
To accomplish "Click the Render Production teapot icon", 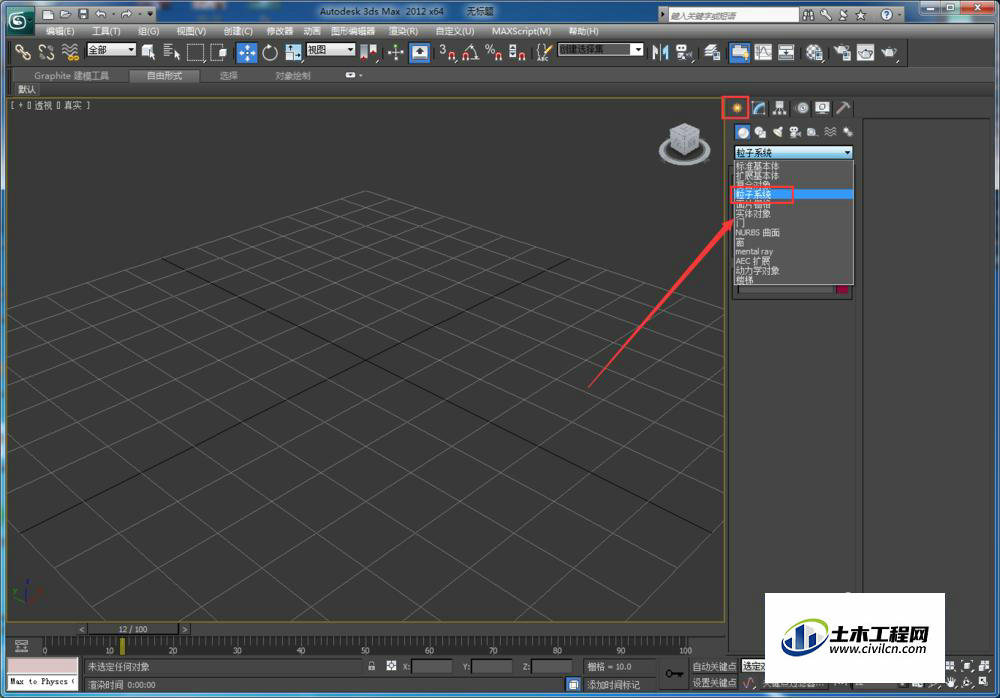I will pyautogui.click(x=889, y=52).
